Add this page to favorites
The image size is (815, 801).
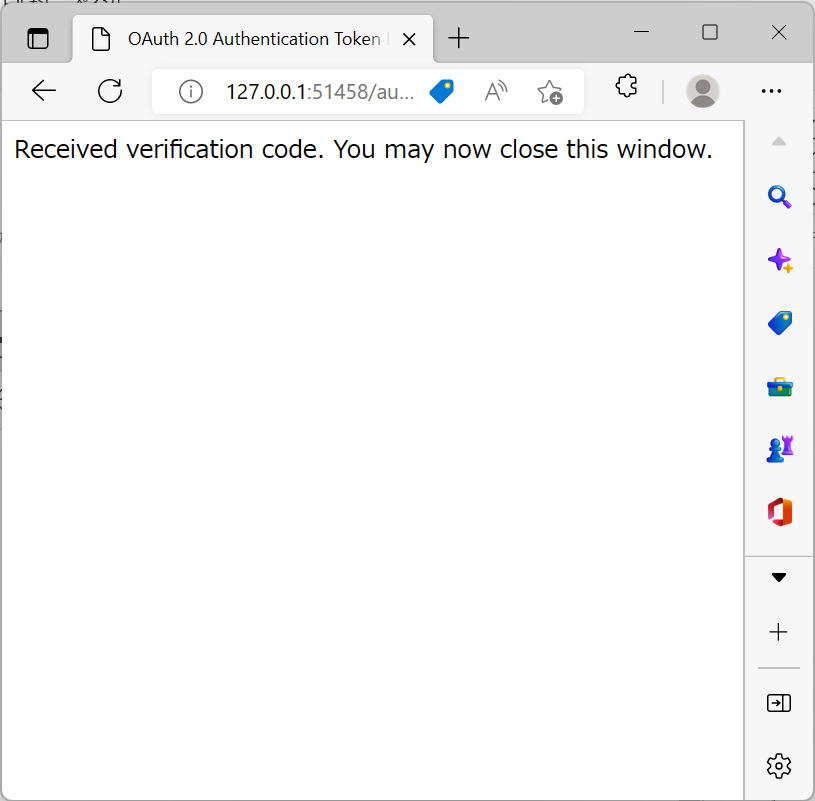549,92
